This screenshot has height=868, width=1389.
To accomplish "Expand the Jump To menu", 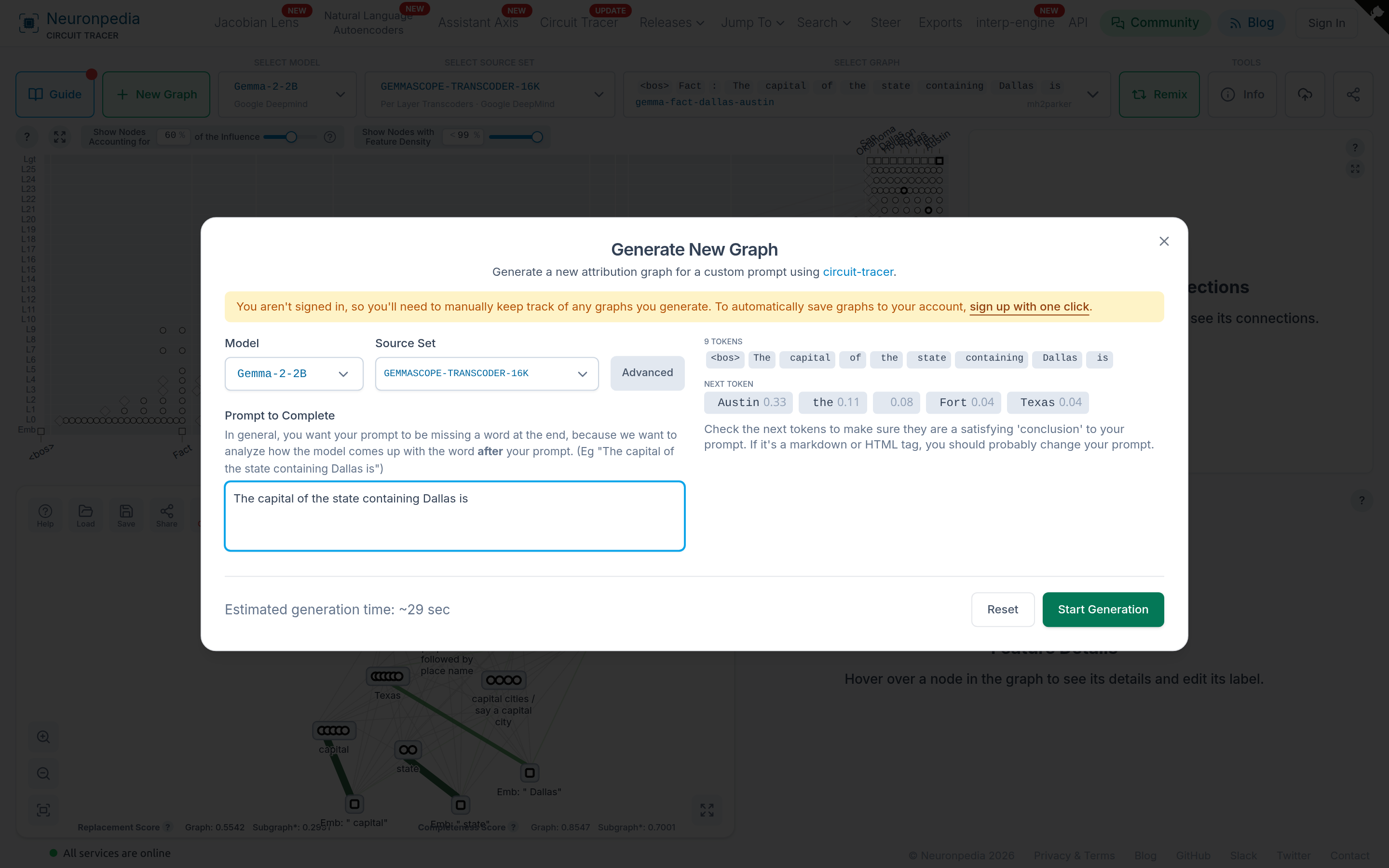I will 752,23.
